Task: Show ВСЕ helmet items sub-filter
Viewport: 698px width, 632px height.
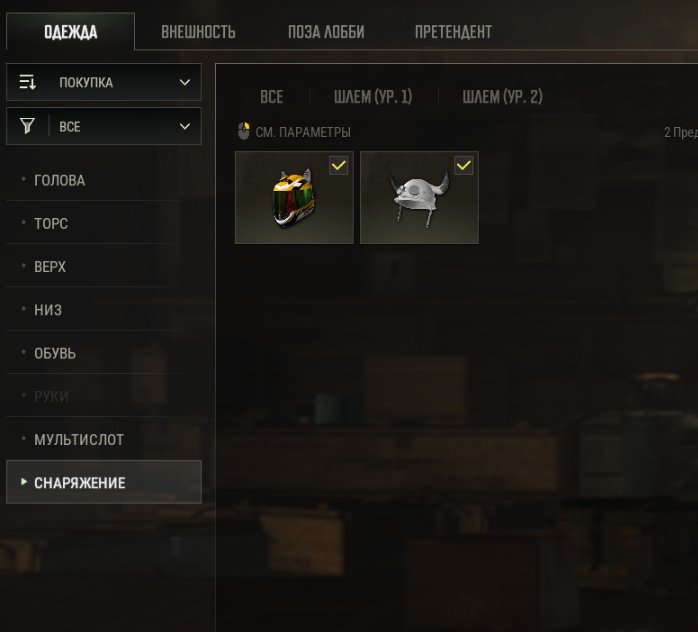Action: pyautogui.click(x=272, y=97)
